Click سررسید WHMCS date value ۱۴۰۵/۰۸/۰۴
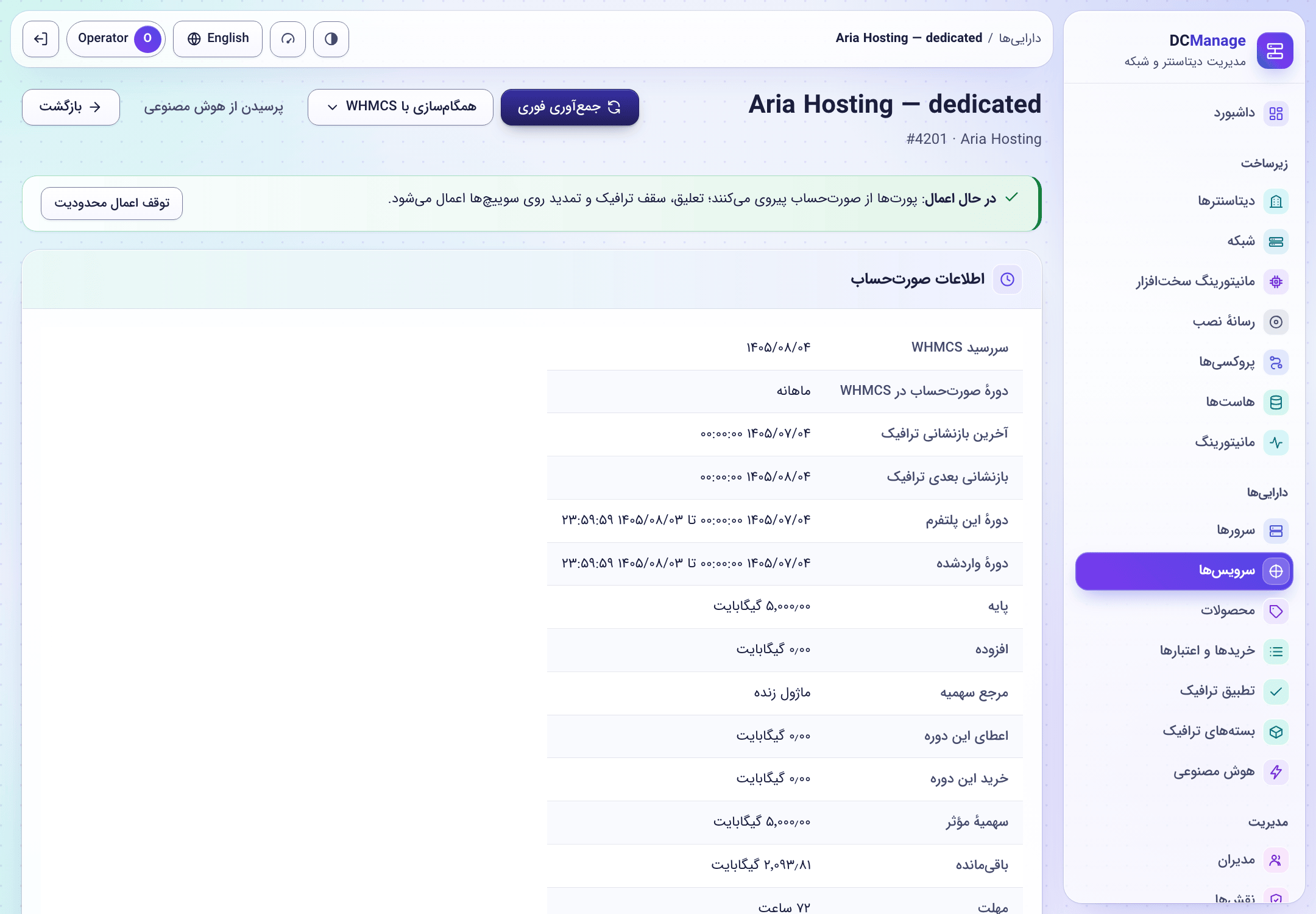Image resolution: width=1316 pixels, height=914 pixels. coord(779,347)
